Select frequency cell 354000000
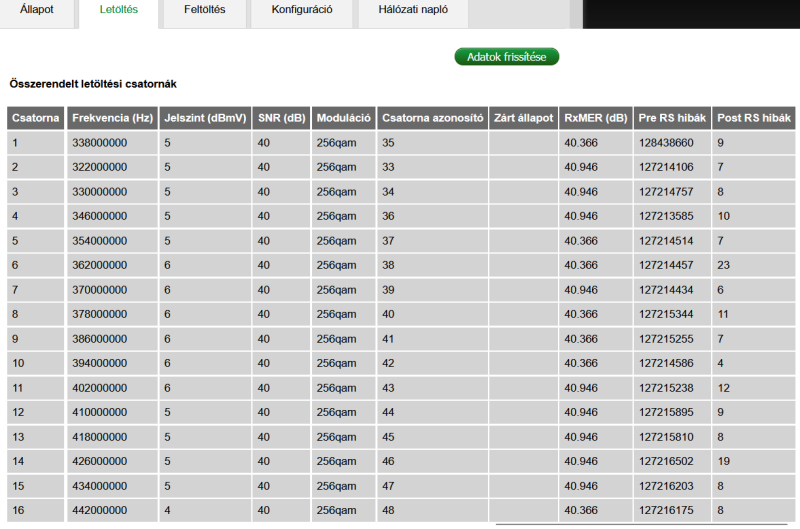800x529 pixels. click(x=112, y=241)
